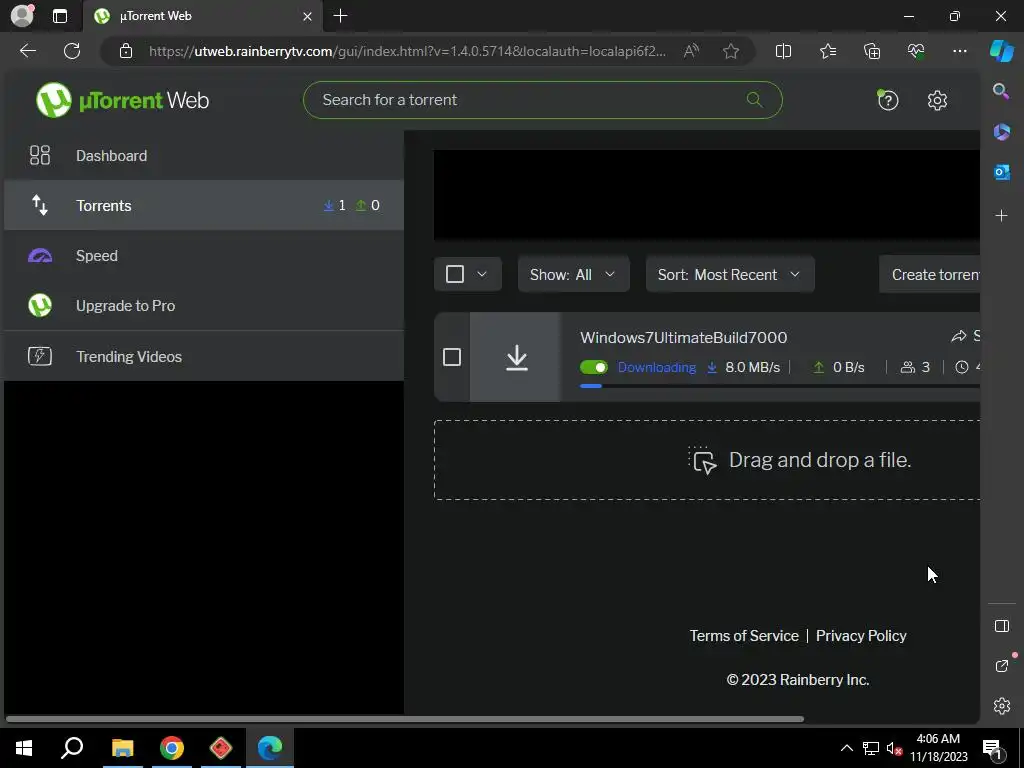Open Windows taskbar search
Image resolution: width=1024 pixels, height=768 pixels.
pyautogui.click(x=72, y=748)
